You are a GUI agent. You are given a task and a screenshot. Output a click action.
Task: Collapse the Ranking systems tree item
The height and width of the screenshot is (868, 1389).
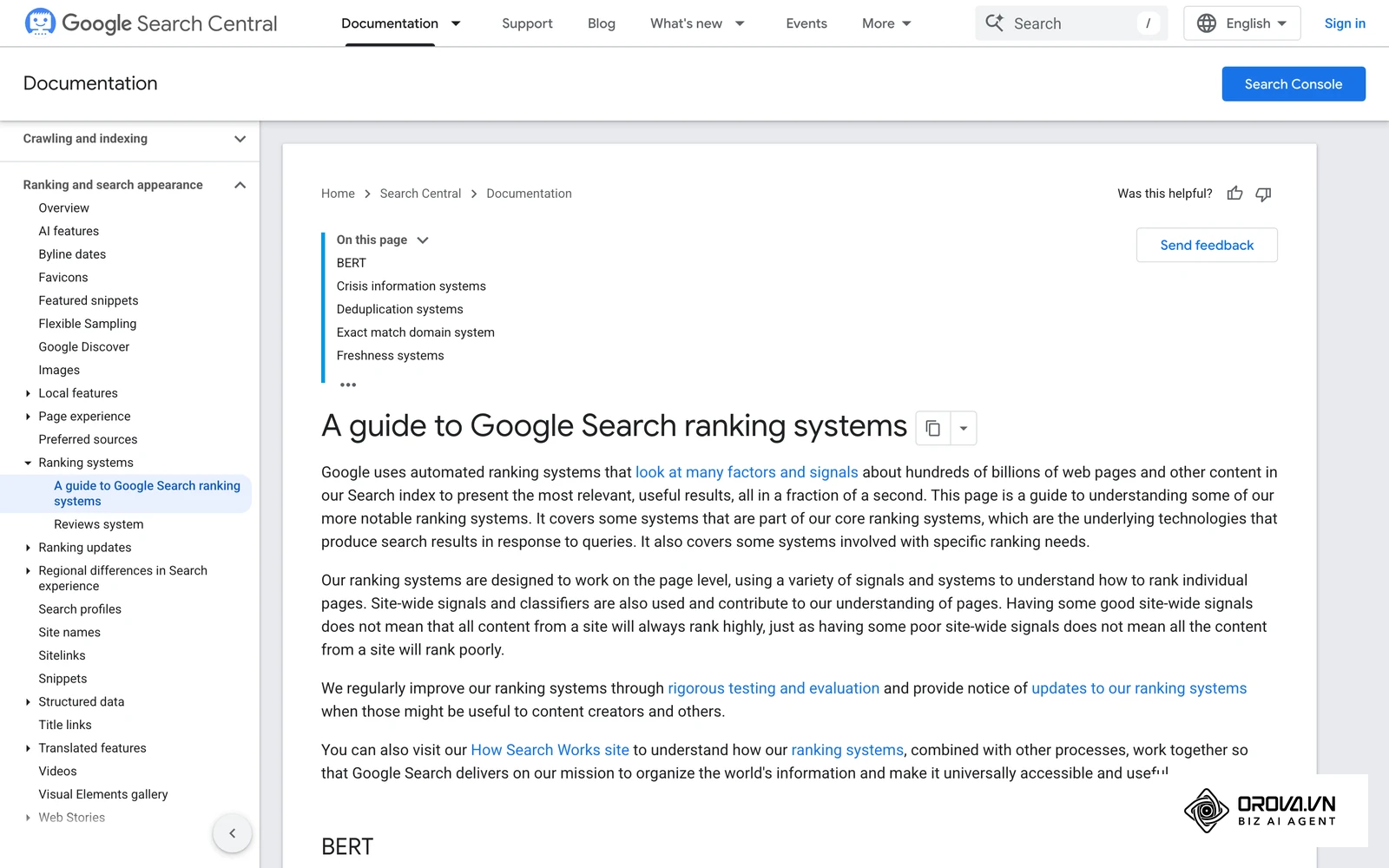coord(28,463)
